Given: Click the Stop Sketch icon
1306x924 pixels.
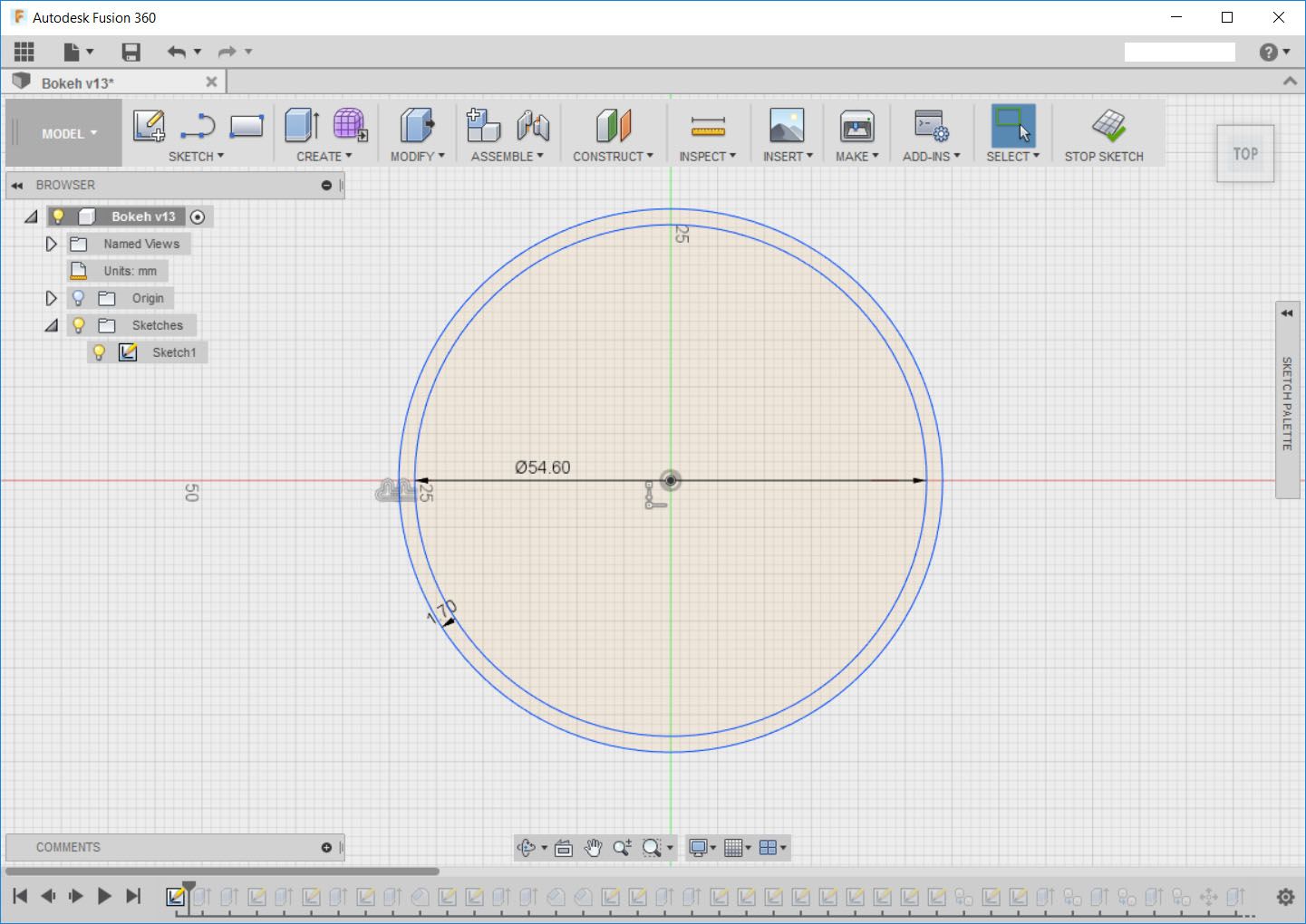Looking at the screenshot, I should [1108, 126].
